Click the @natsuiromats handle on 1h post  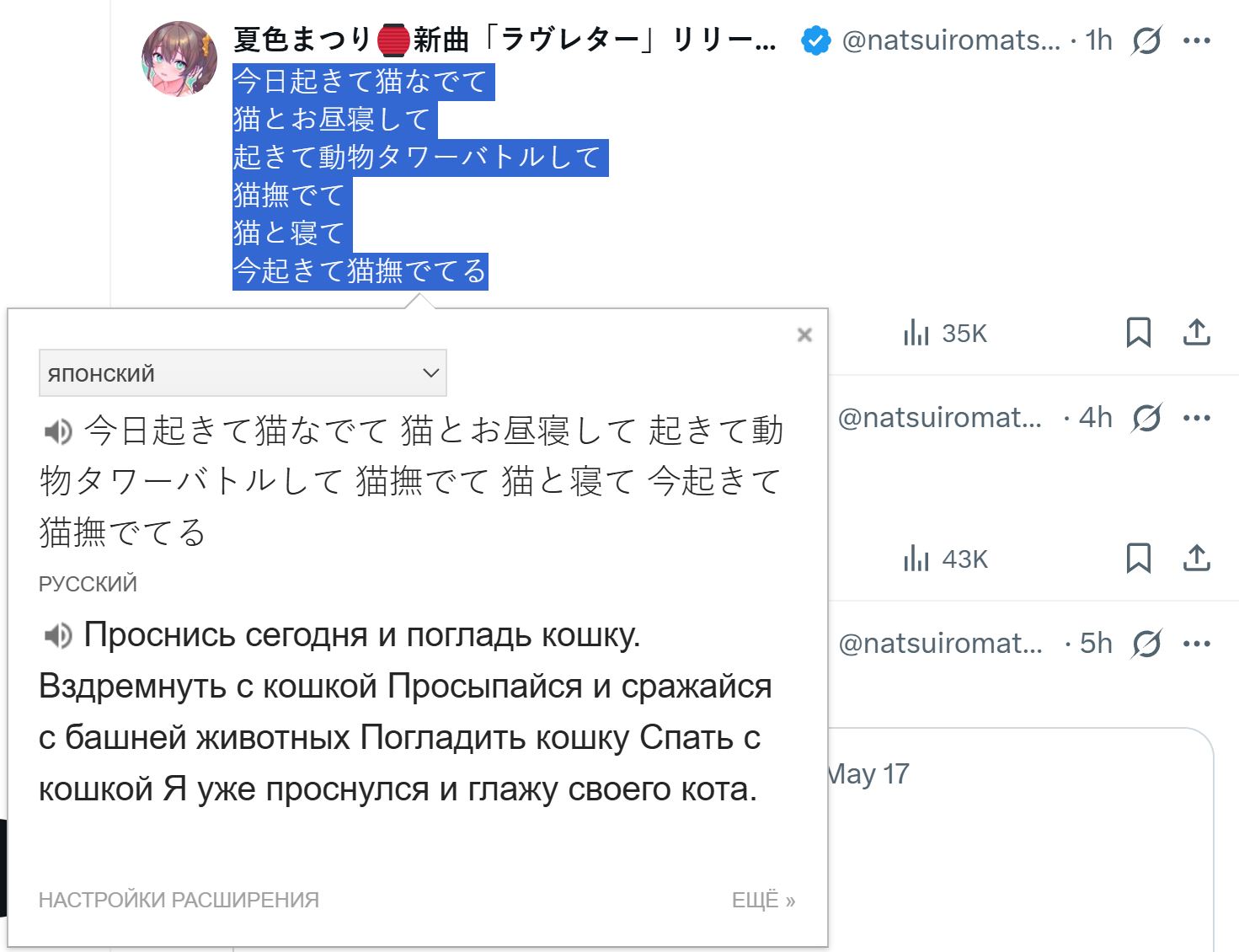point(951,40)
